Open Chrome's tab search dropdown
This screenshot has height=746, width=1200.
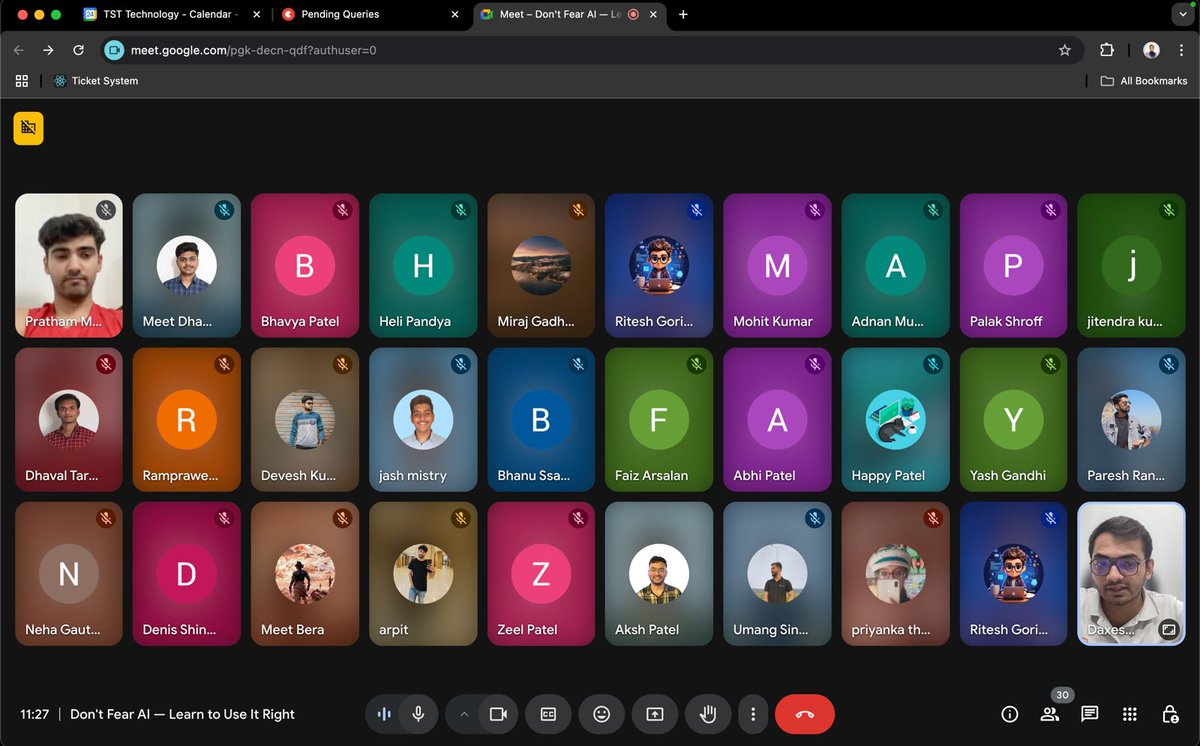pos(1182,15)
